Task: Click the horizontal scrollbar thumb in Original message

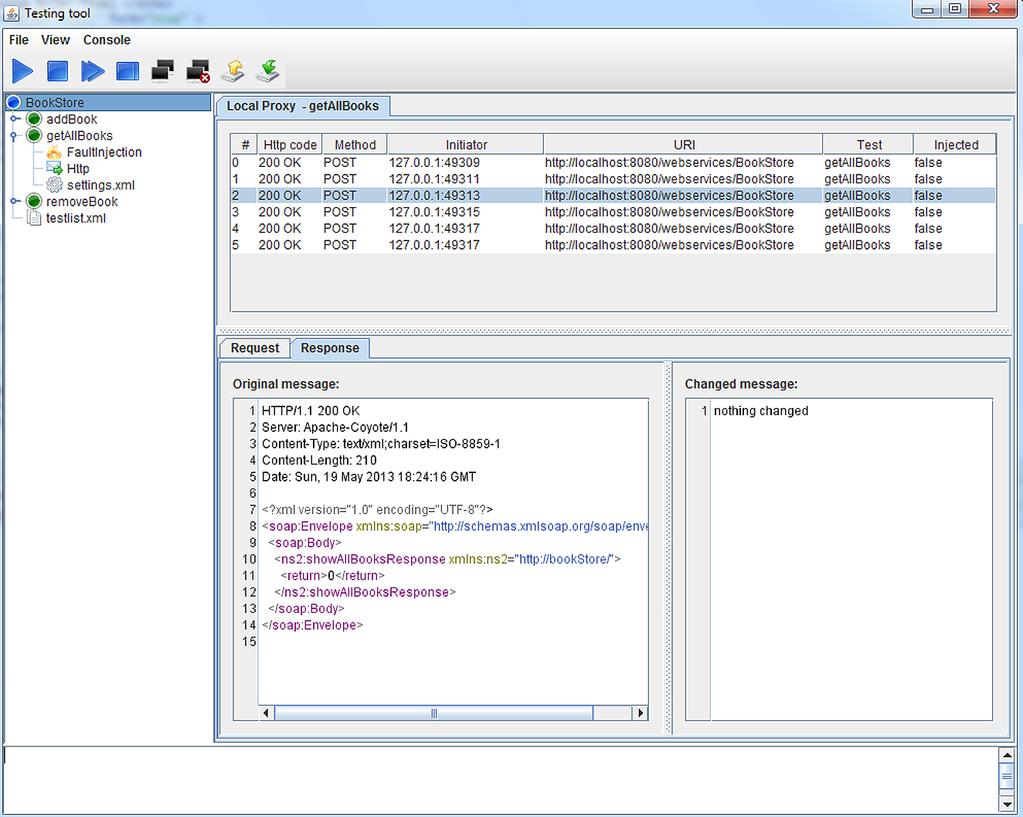Action: click(434, 713)
